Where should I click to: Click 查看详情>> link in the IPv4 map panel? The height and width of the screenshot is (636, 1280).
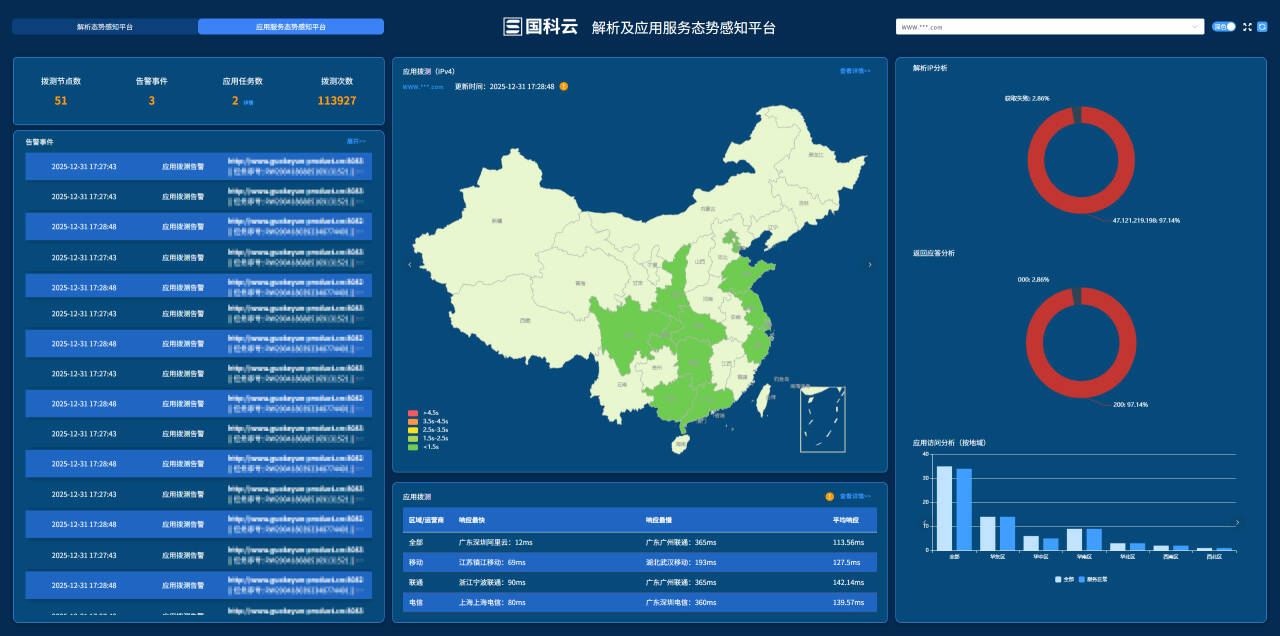[x=855, y=72]
